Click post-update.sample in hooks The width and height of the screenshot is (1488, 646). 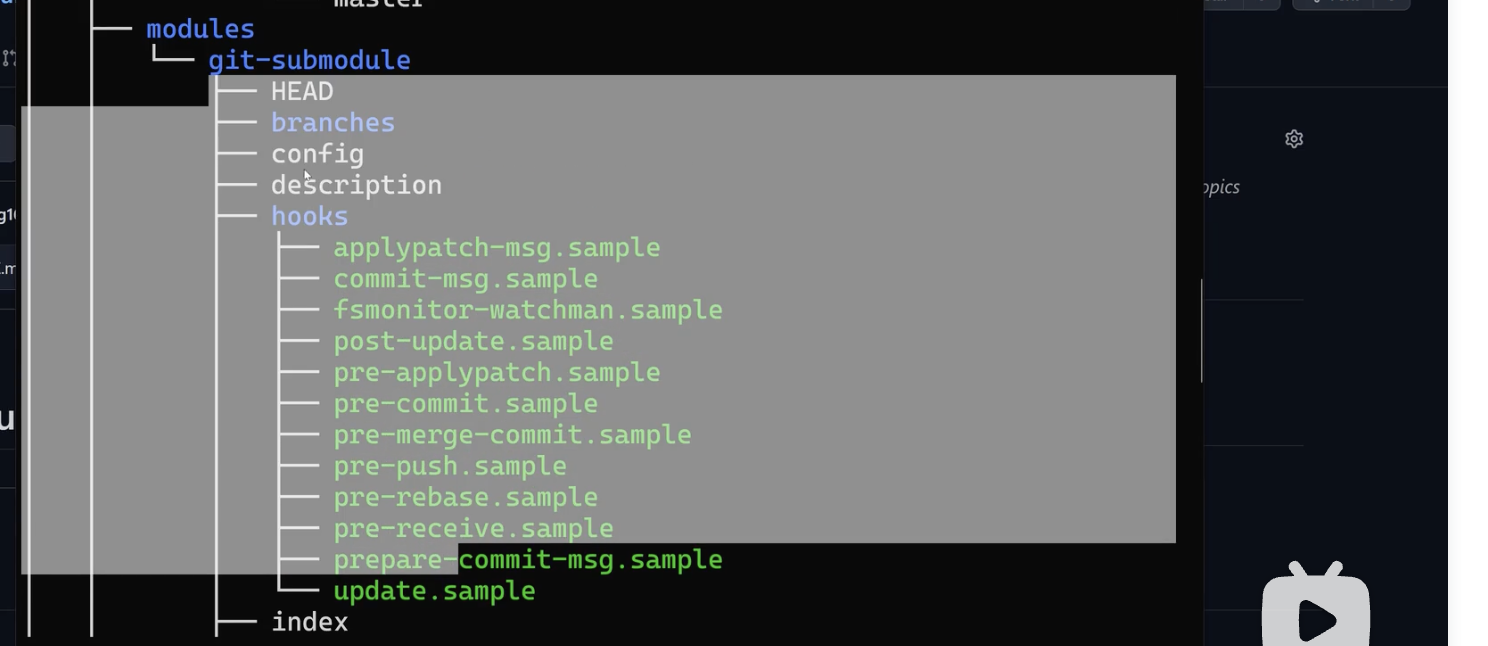point(473,341)
